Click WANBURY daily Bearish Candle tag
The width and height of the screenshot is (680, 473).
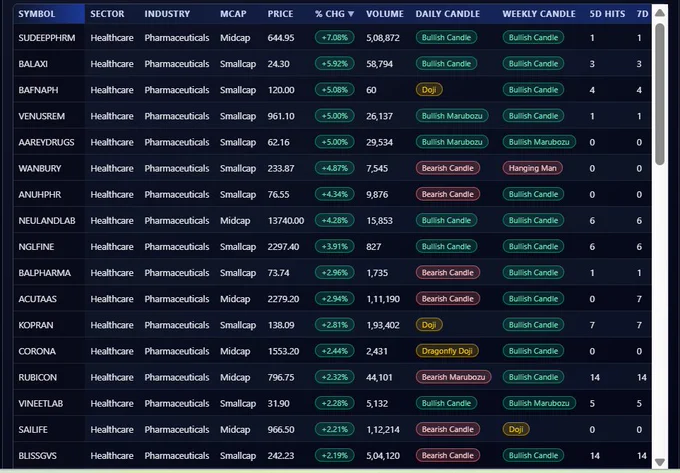448,168
